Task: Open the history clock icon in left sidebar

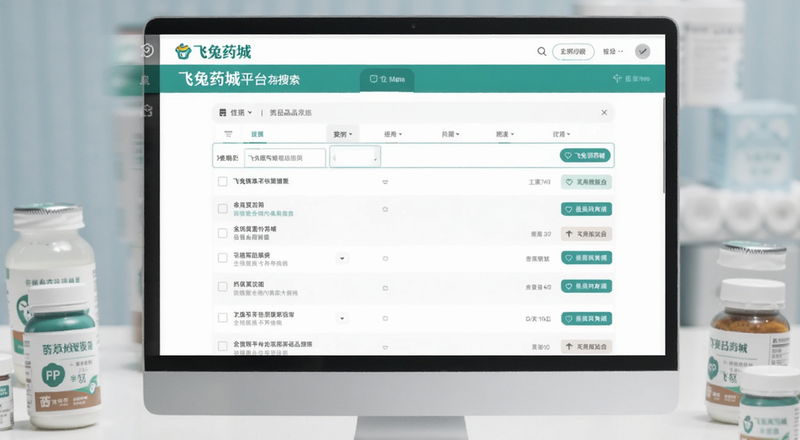Action: 147,50
